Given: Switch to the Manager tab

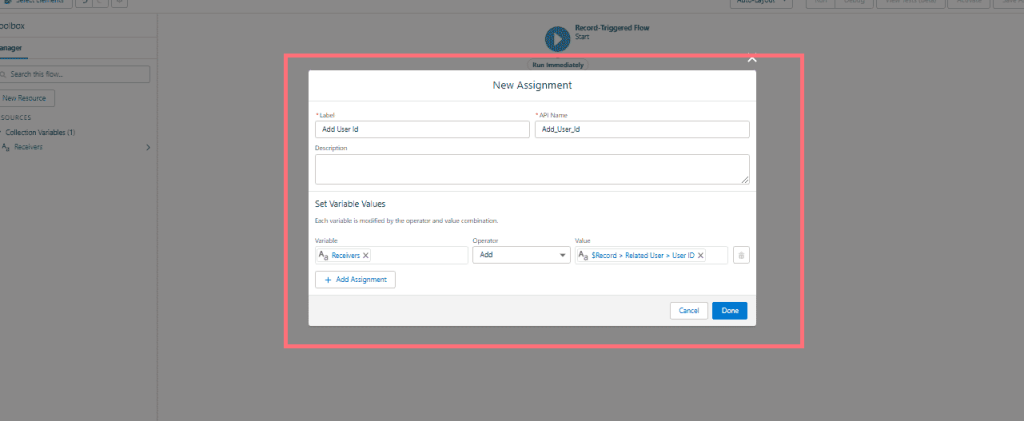Looking at the screenshot, I should [x=12, y=48].
